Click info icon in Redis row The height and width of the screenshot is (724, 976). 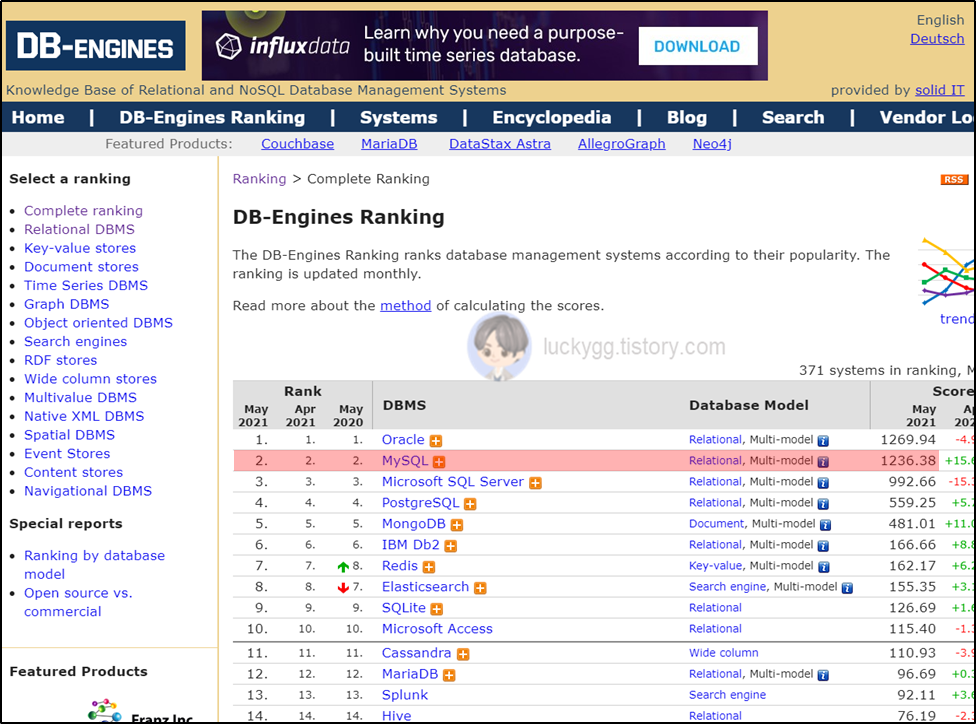pos(824,567)
